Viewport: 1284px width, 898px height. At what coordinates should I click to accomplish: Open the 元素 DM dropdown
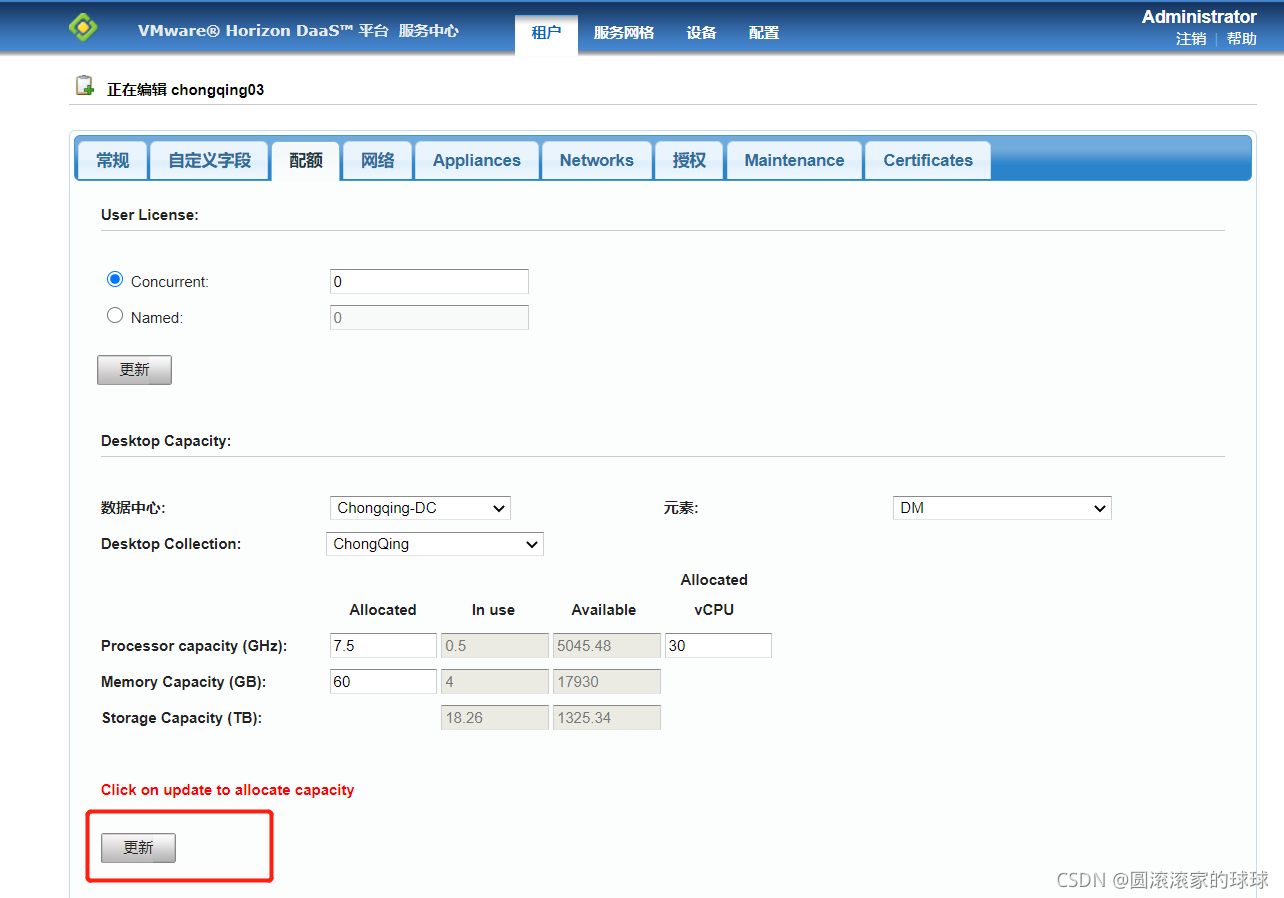tap(1002, 508)
